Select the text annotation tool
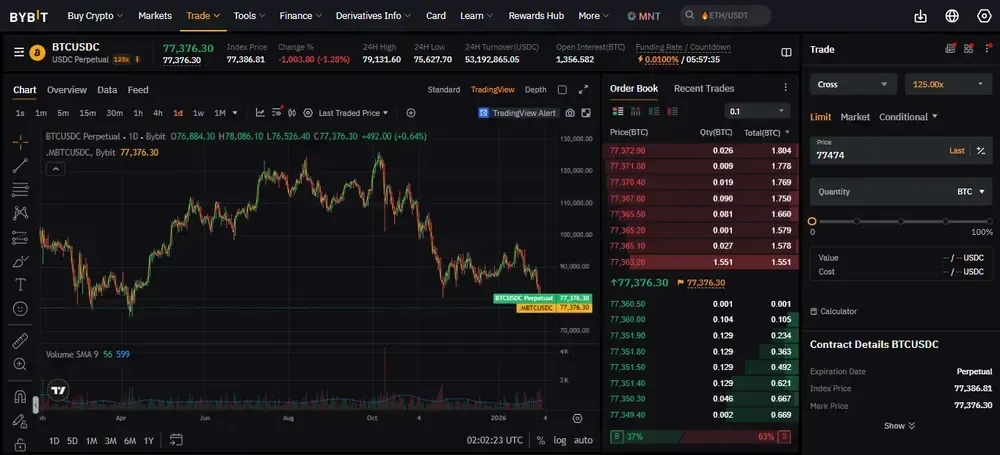The width and height of the screenshot is (1000, 455). tap(20, 285)
